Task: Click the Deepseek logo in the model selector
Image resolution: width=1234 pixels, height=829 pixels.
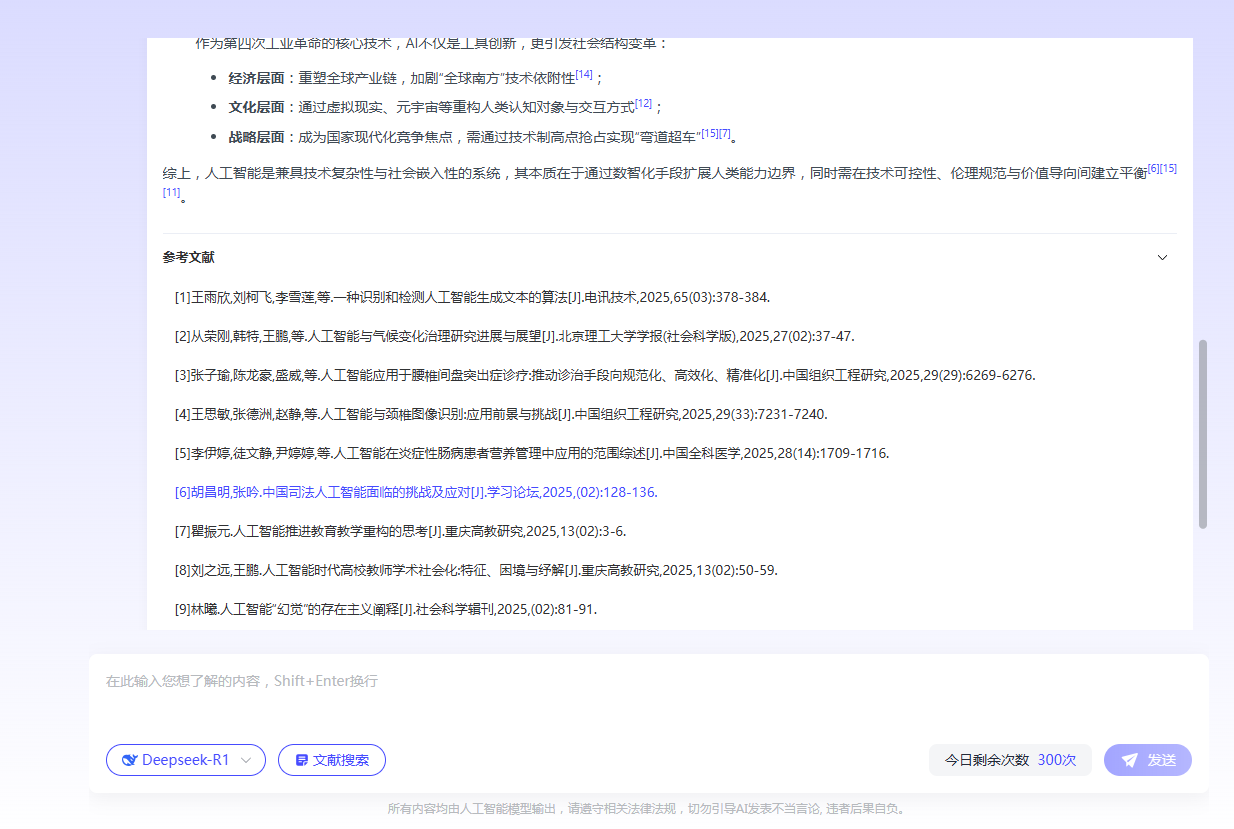Action: click(130, 760)
